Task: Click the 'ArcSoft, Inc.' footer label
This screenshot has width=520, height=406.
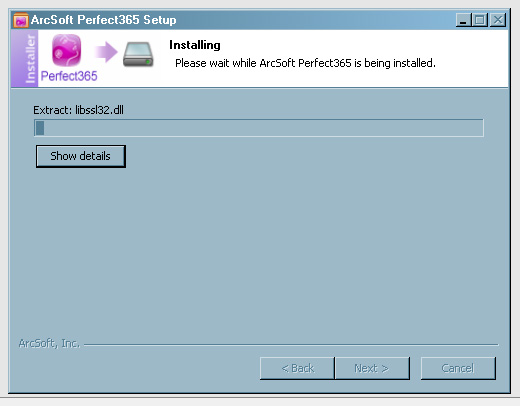Action: 49,343
